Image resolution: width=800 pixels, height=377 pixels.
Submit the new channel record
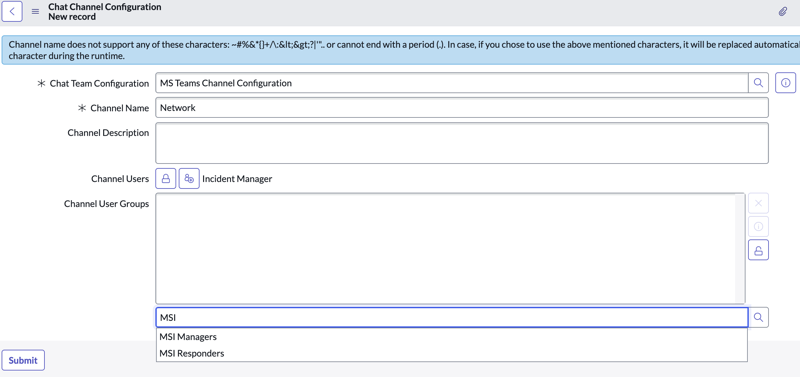pos(23,360)
